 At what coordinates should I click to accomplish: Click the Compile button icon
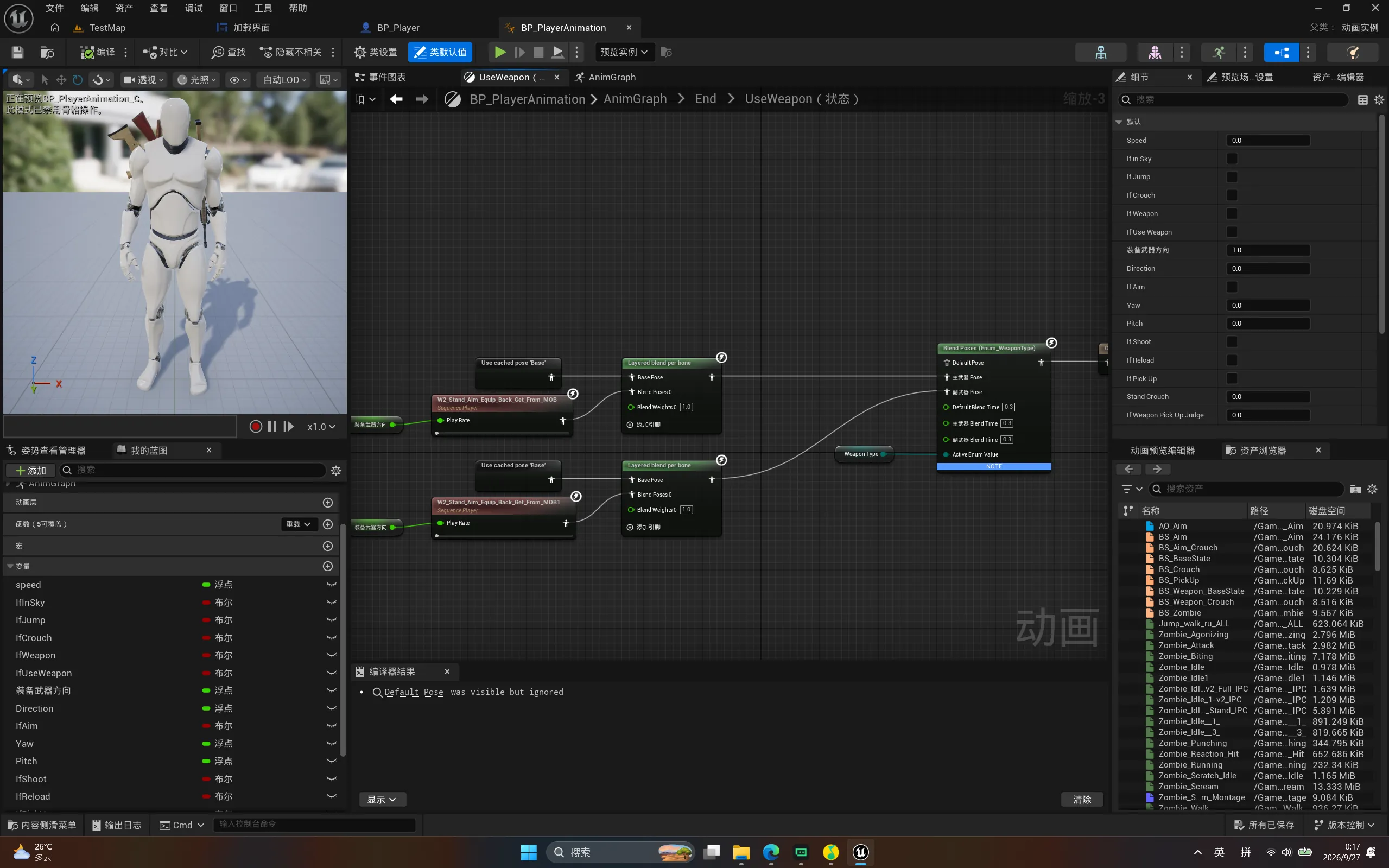click(87, 52)
